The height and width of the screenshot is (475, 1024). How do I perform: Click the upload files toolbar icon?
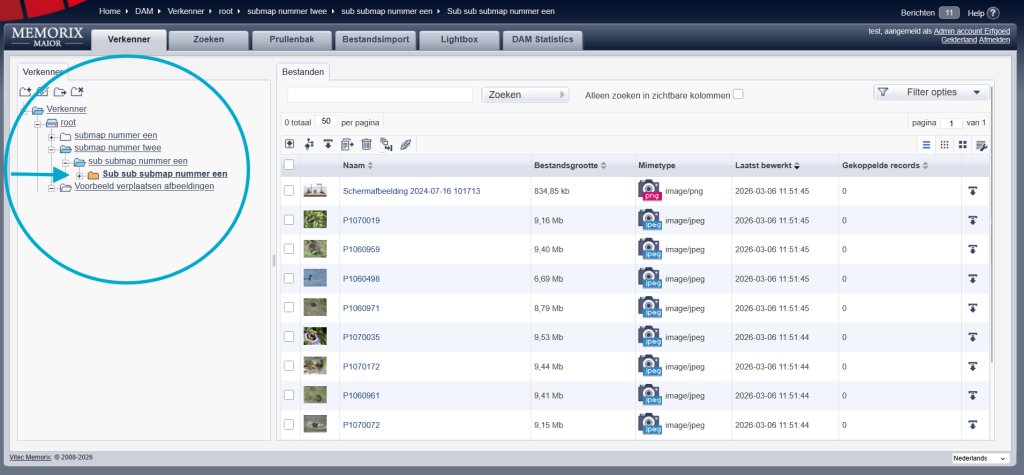pos(290,145)
